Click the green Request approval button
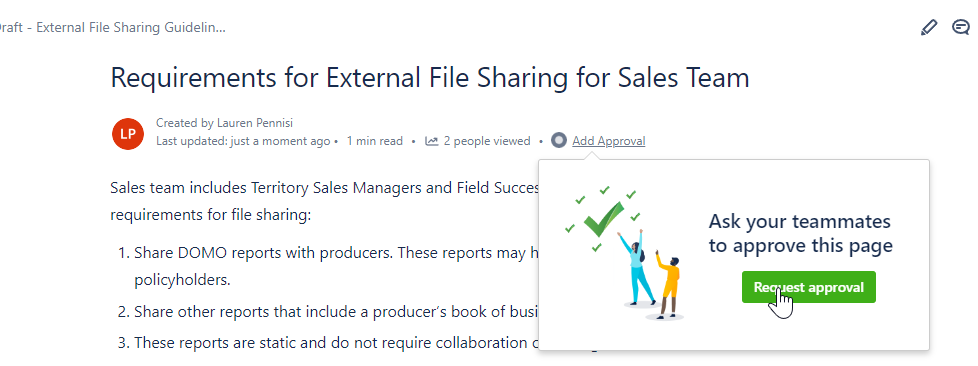 (808, 287)
